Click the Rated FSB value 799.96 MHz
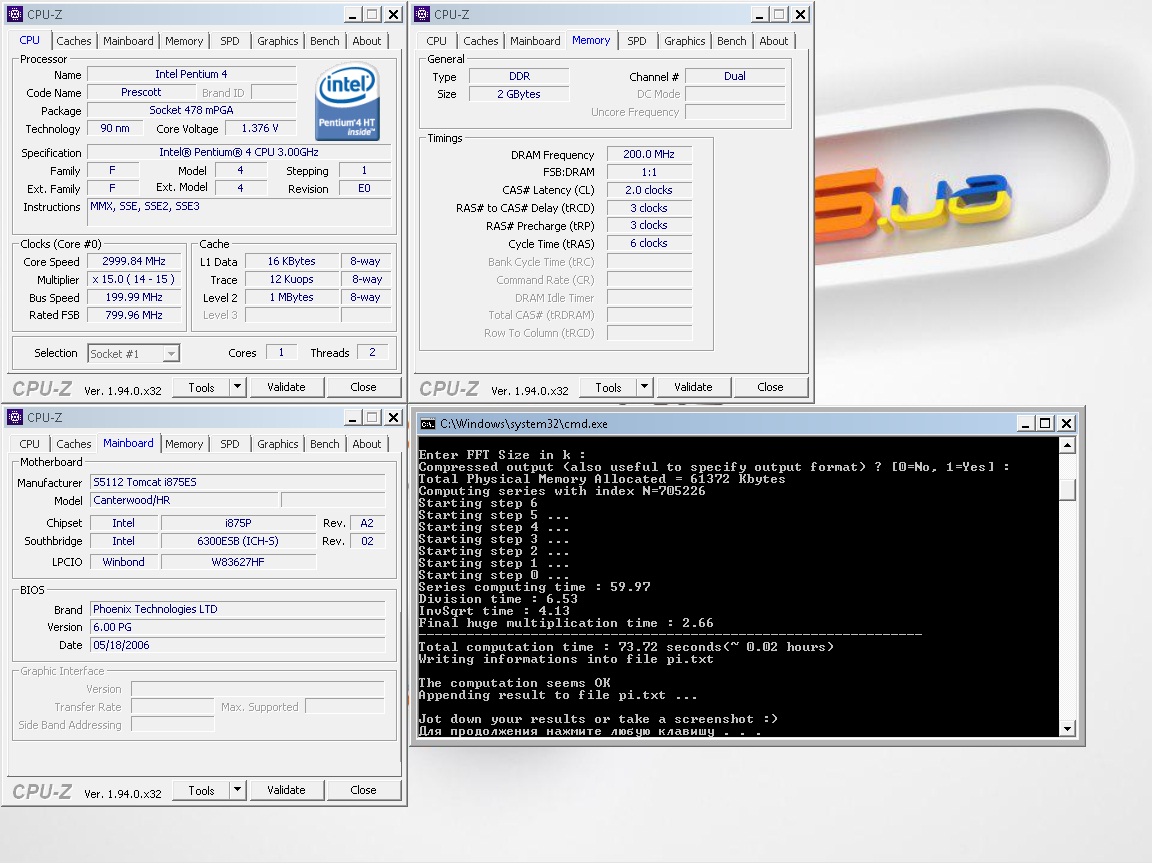The height and width of the screenshot is (864, 1152). pos(134,315)
